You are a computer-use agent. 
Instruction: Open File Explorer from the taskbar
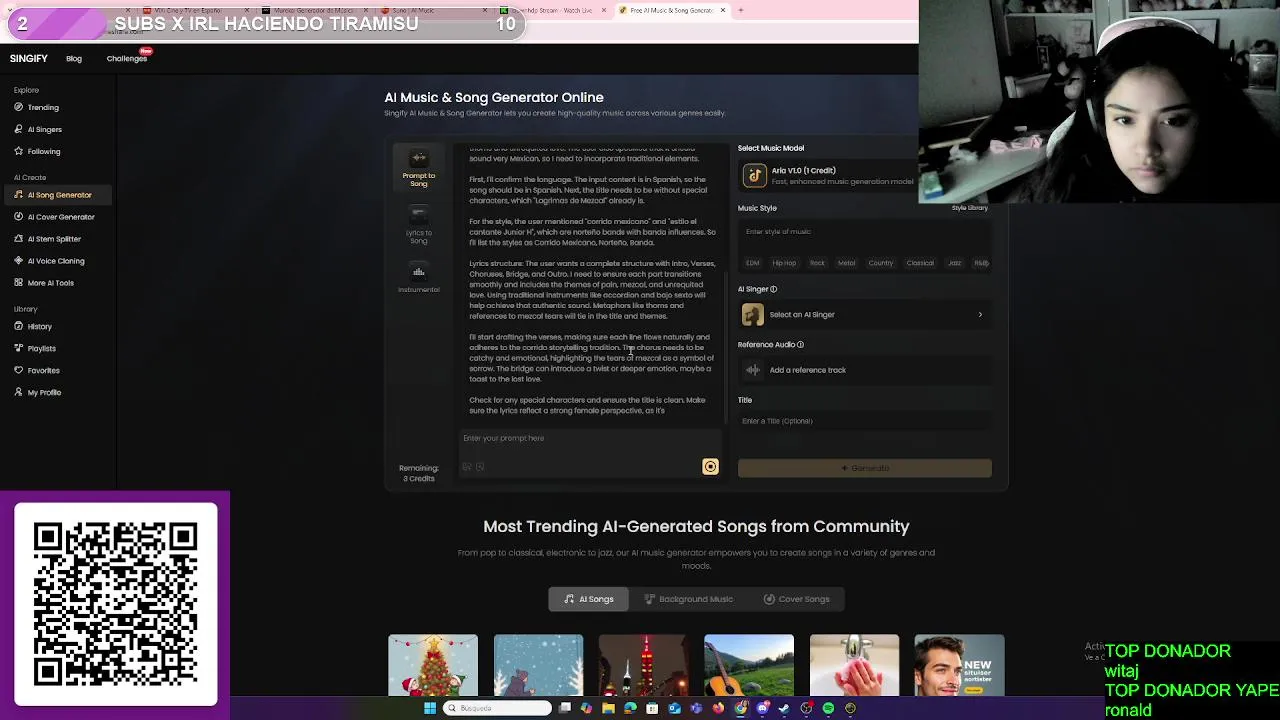coord(608,708)
